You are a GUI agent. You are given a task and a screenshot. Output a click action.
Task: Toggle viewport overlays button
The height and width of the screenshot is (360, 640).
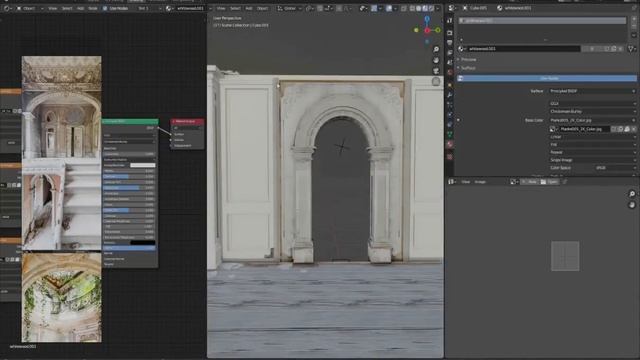click(x=389, y=8)
